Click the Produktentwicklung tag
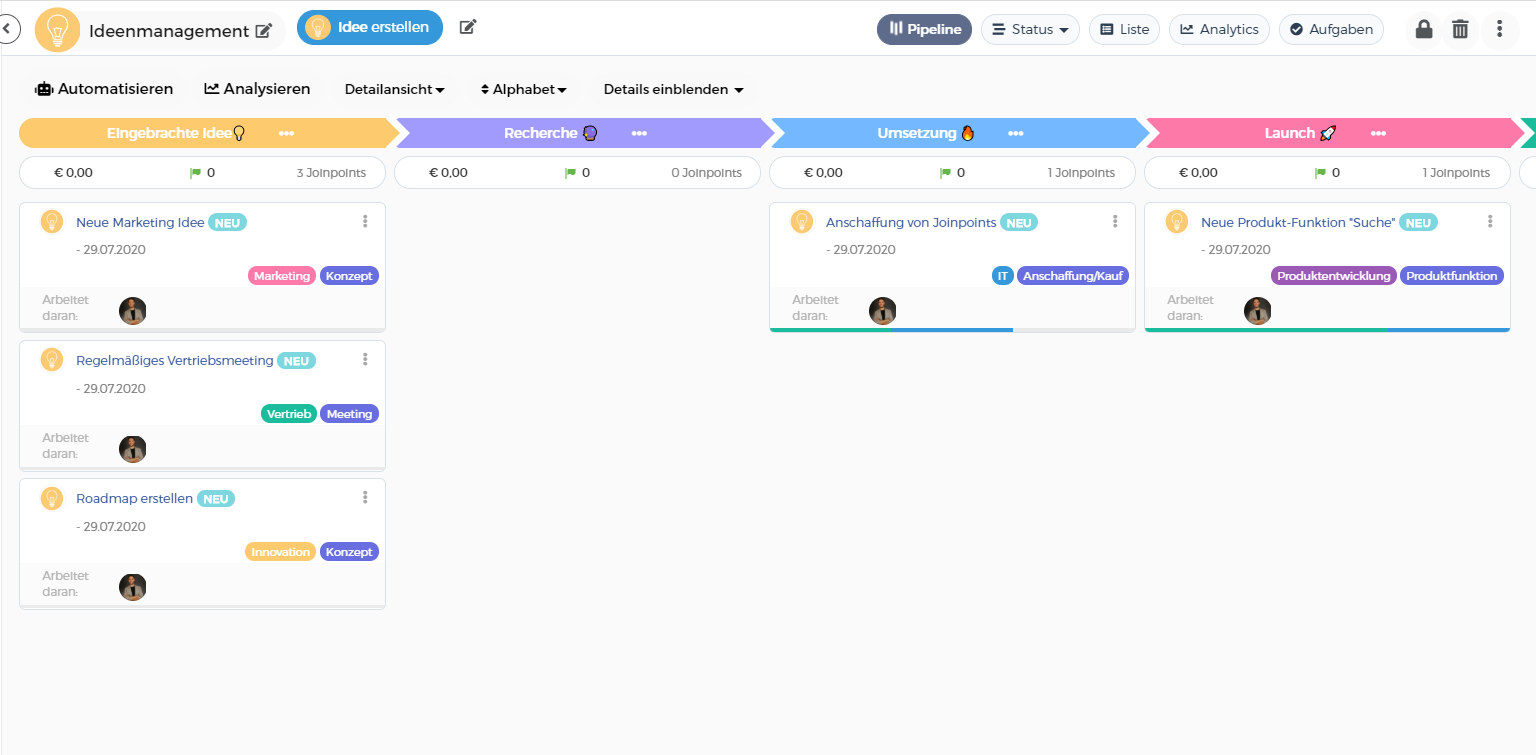This screenshot has height=755, width=1536. coord(1334,276)
